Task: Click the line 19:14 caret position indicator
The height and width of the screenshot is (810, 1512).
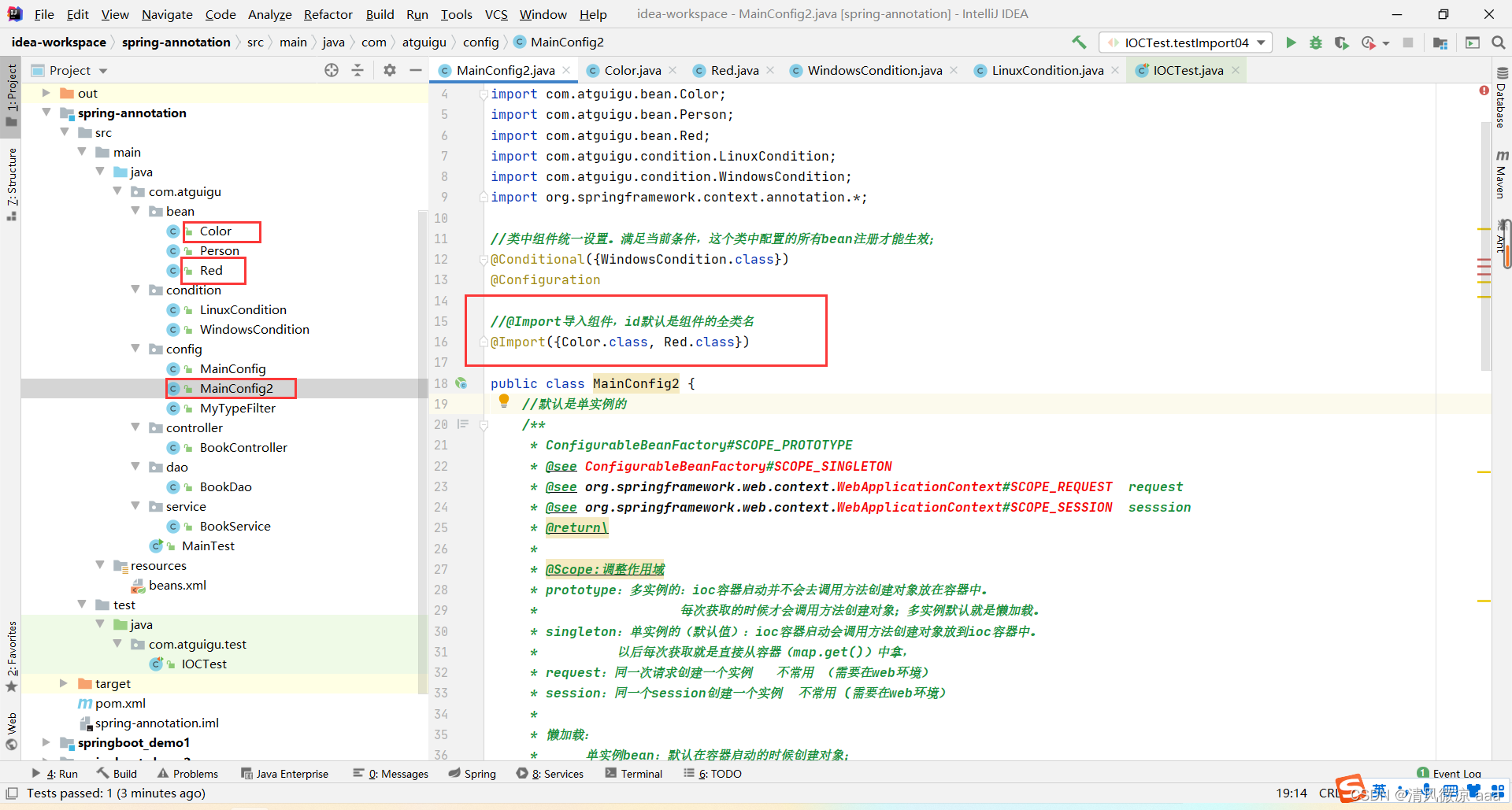Action: (1291, 793)
